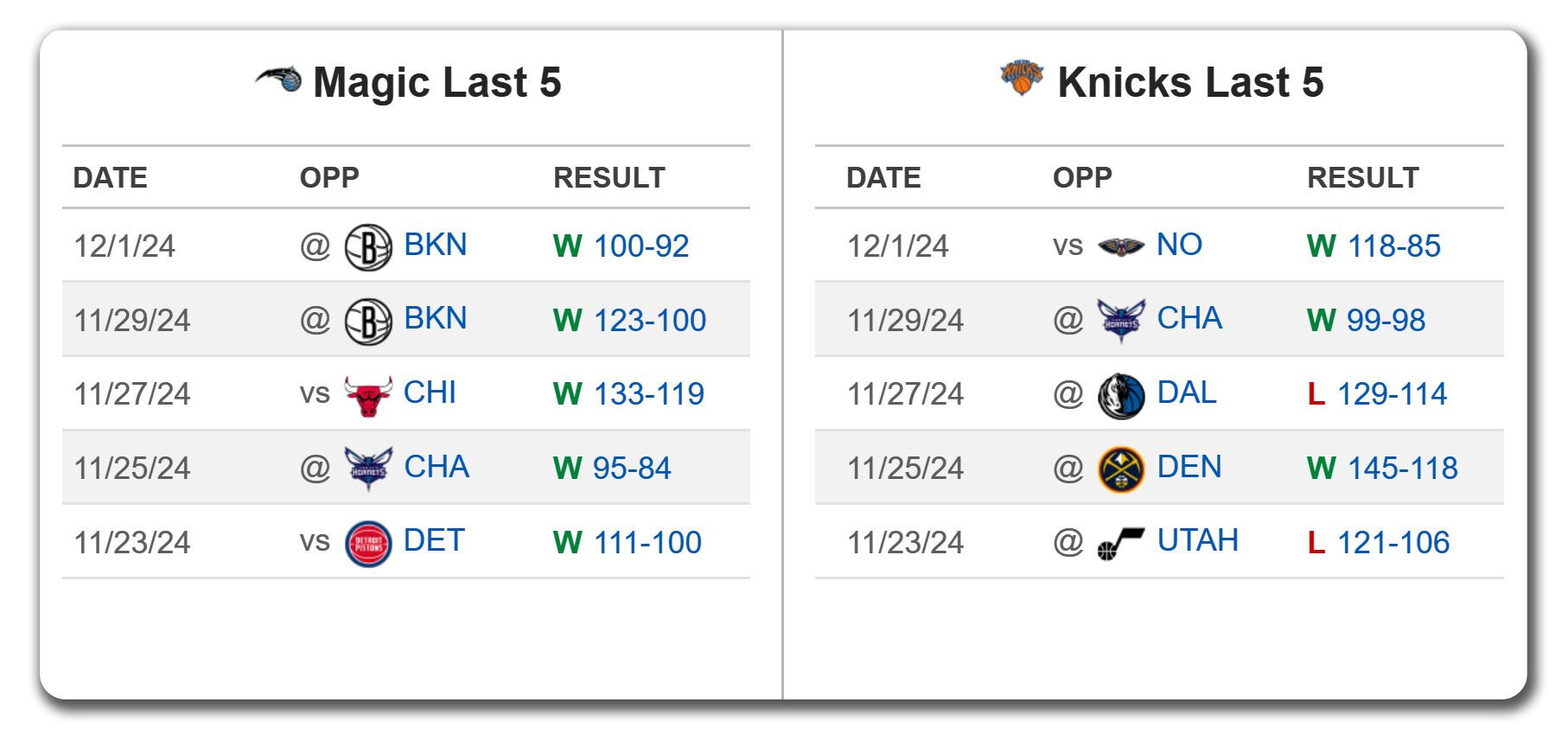Click the Detroit Pistons logo
This screenshot has width=1568, height=753.
368,545
